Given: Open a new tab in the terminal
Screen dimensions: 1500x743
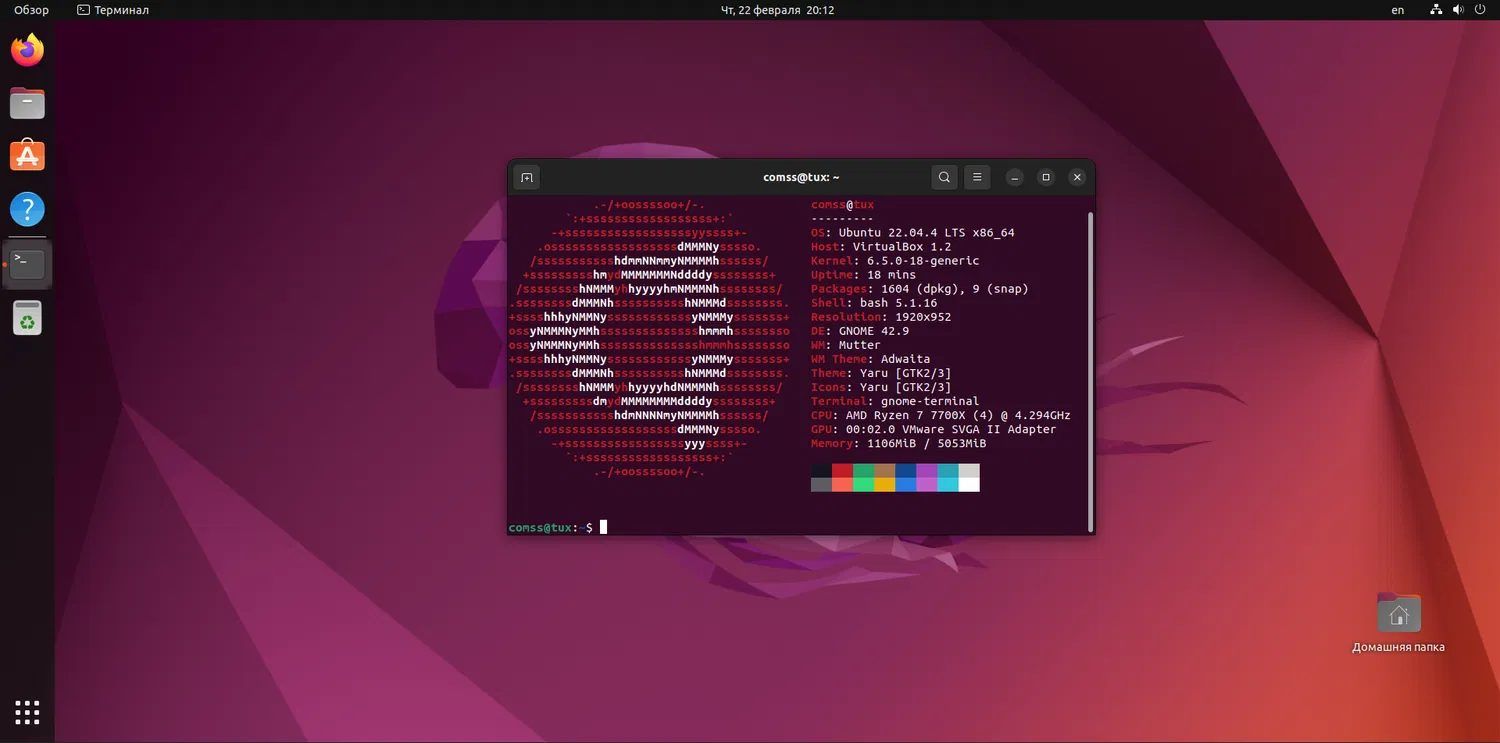Looking at the screenshot, I should point(526,177).
